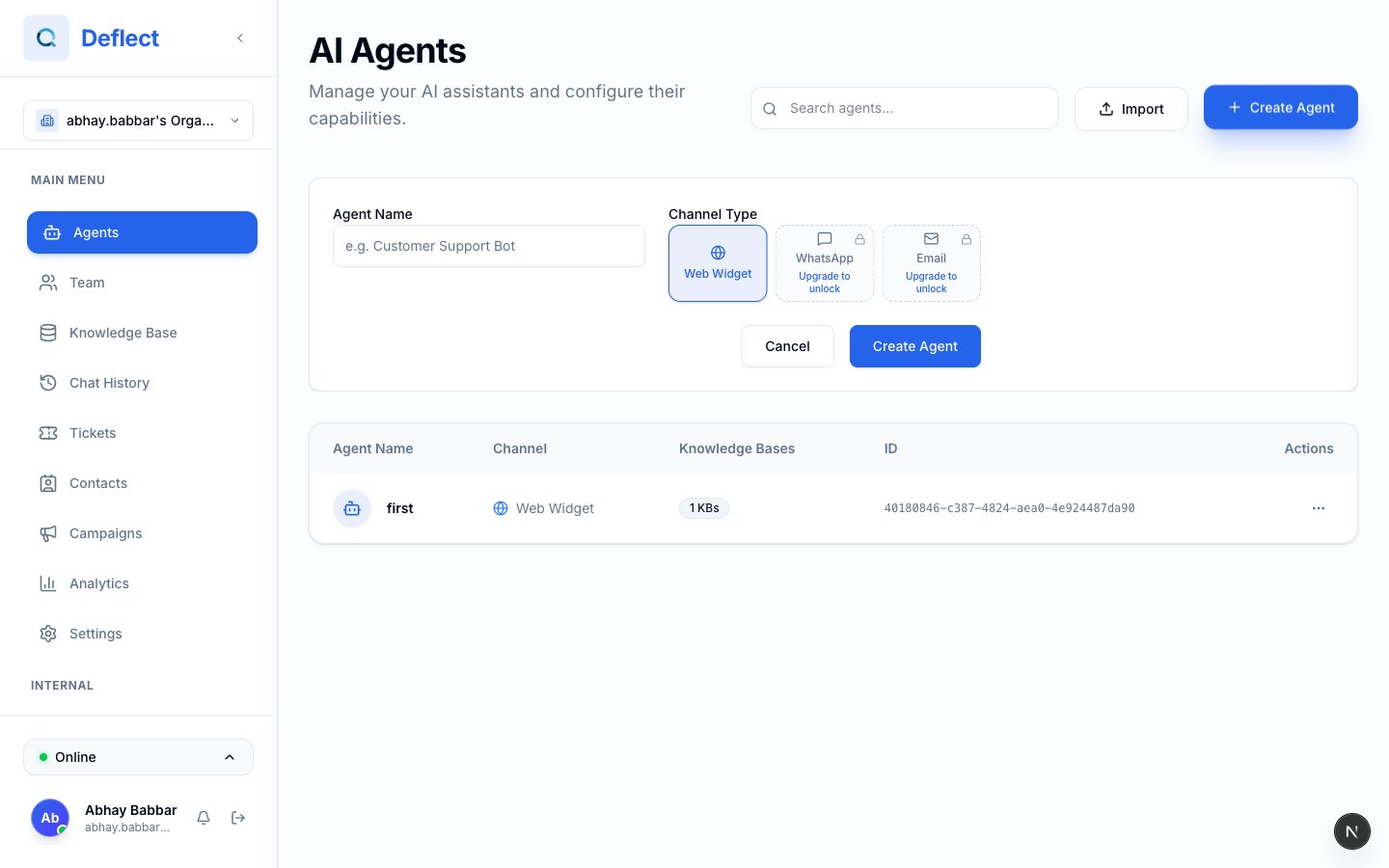Click the Deflect logo icon
1389x868 pixels.
tap(46, 39)
